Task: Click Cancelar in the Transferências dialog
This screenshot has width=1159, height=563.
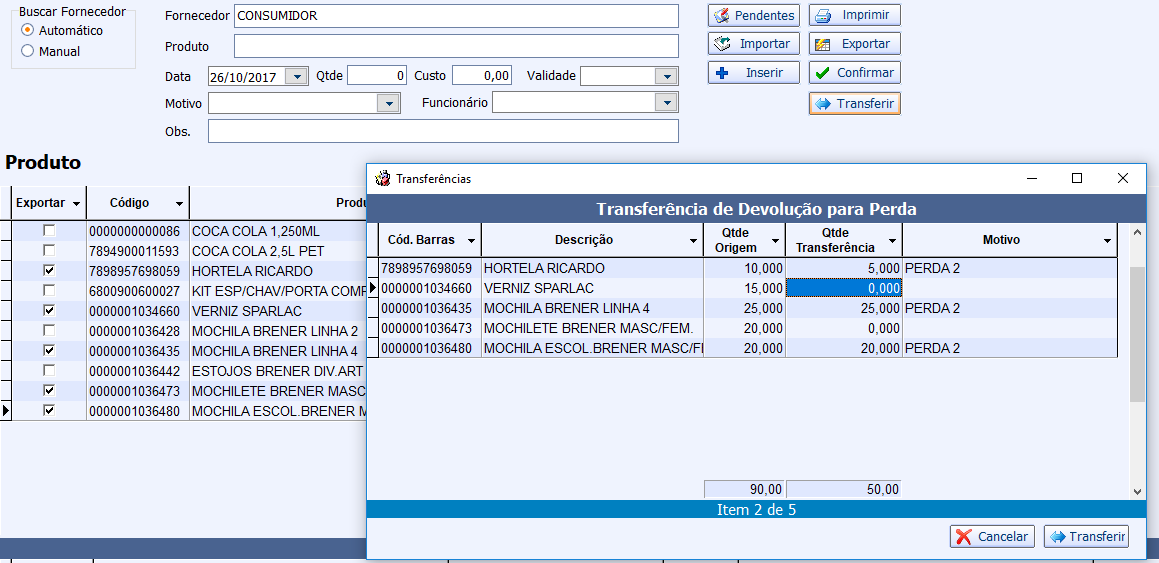Action: 992,537
